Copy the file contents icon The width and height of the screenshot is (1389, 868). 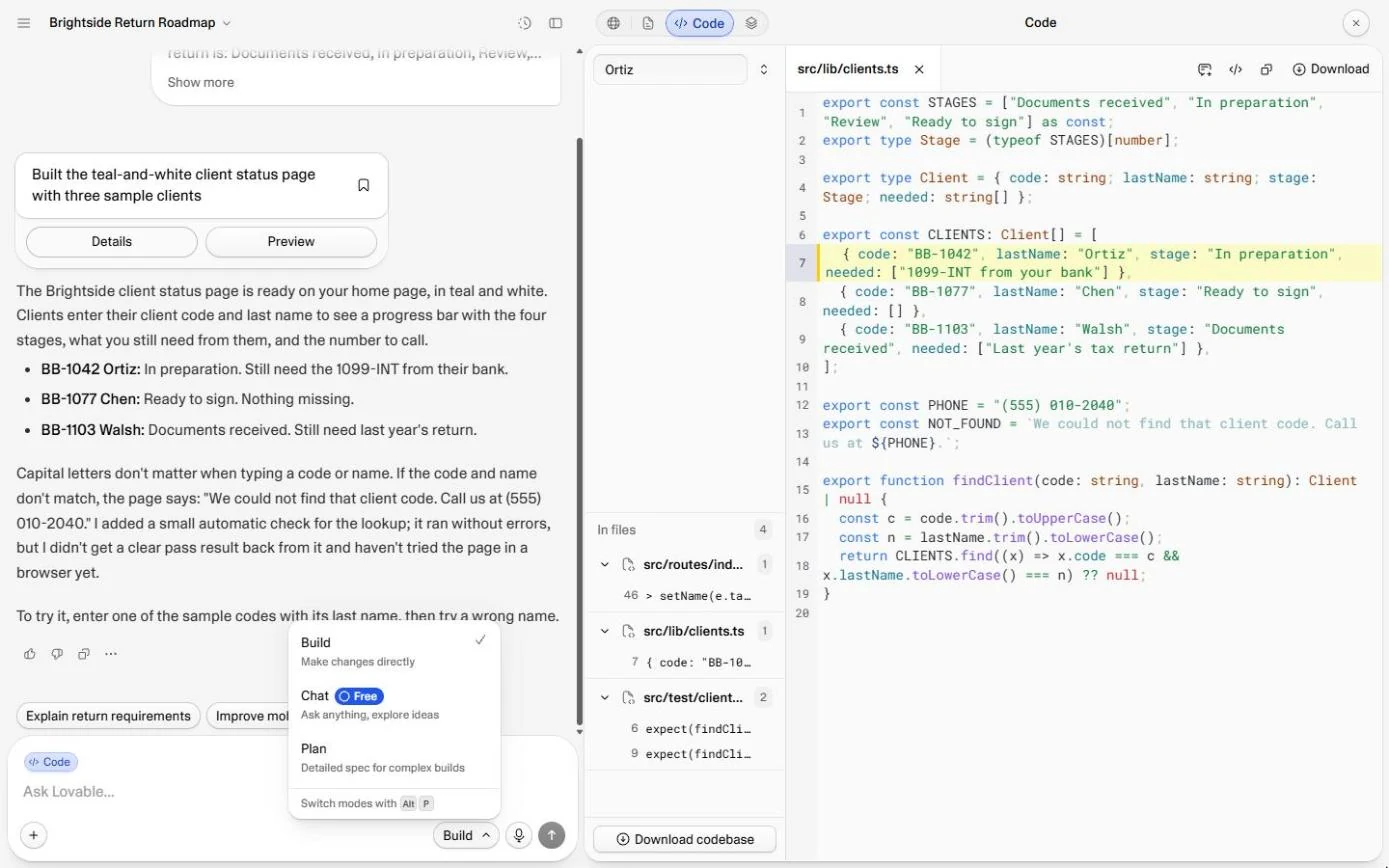(x=1266, y=69)
